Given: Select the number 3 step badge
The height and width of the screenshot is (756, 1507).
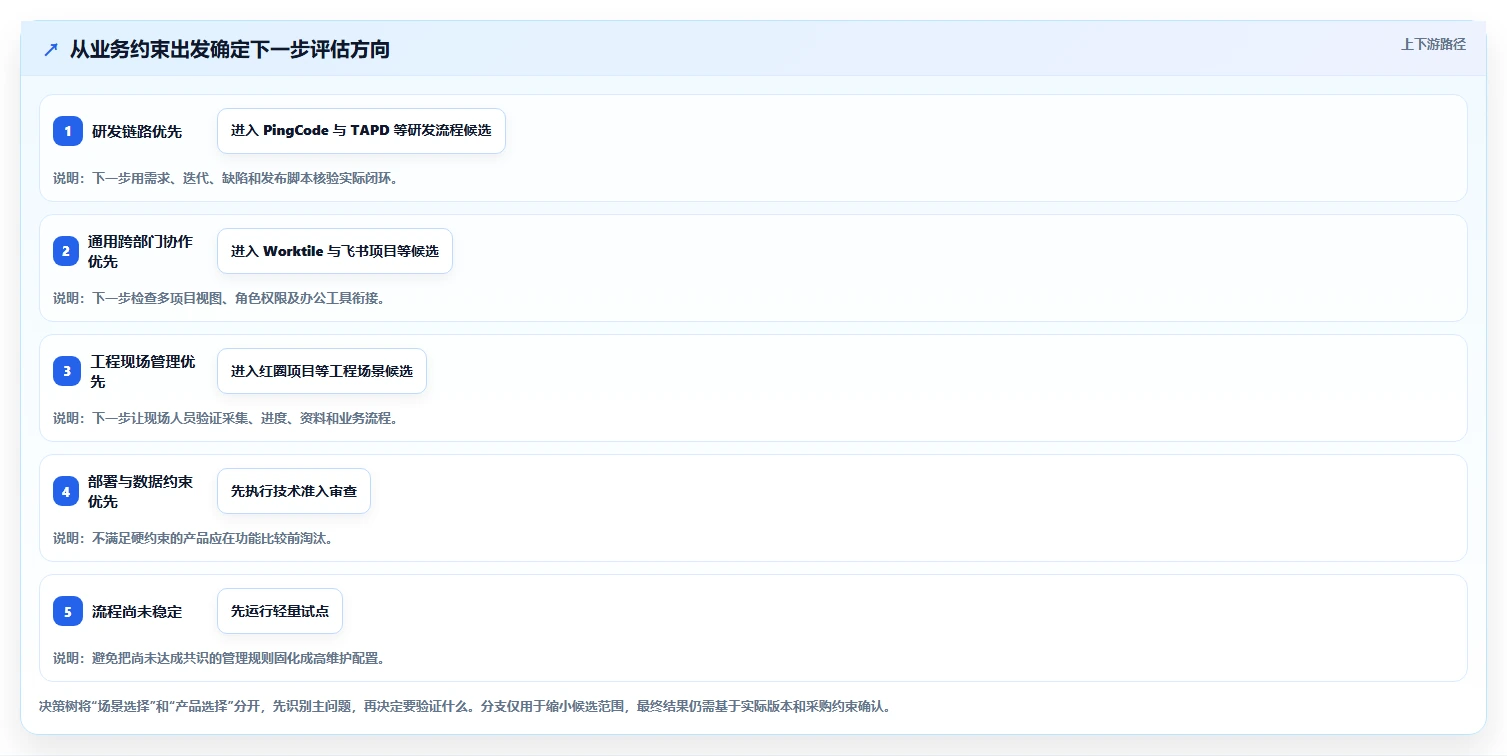Looking at the screenshot, I should pyautogui.click(x=68, y=371).
